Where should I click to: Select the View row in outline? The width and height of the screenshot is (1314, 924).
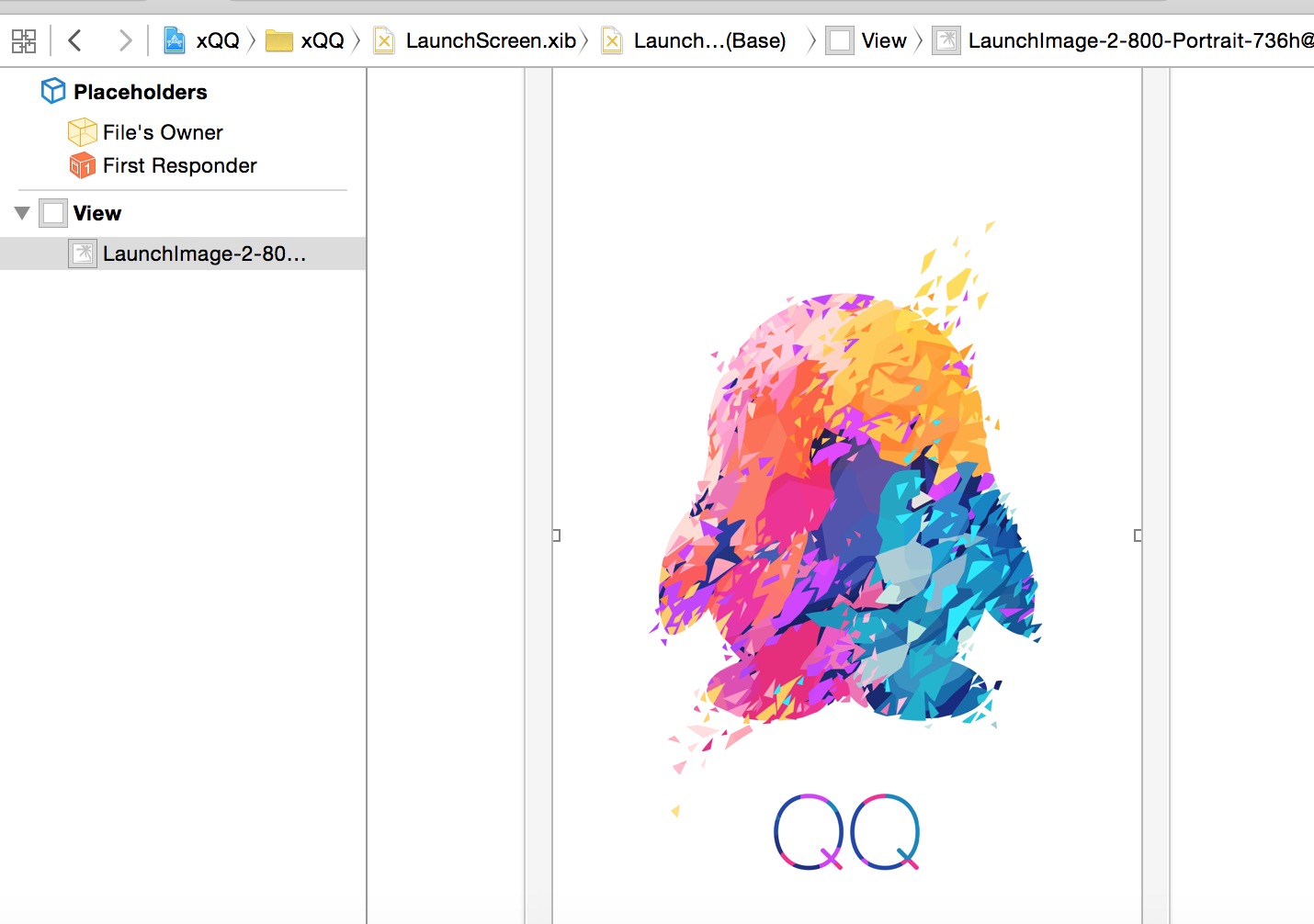coord(183,213)
